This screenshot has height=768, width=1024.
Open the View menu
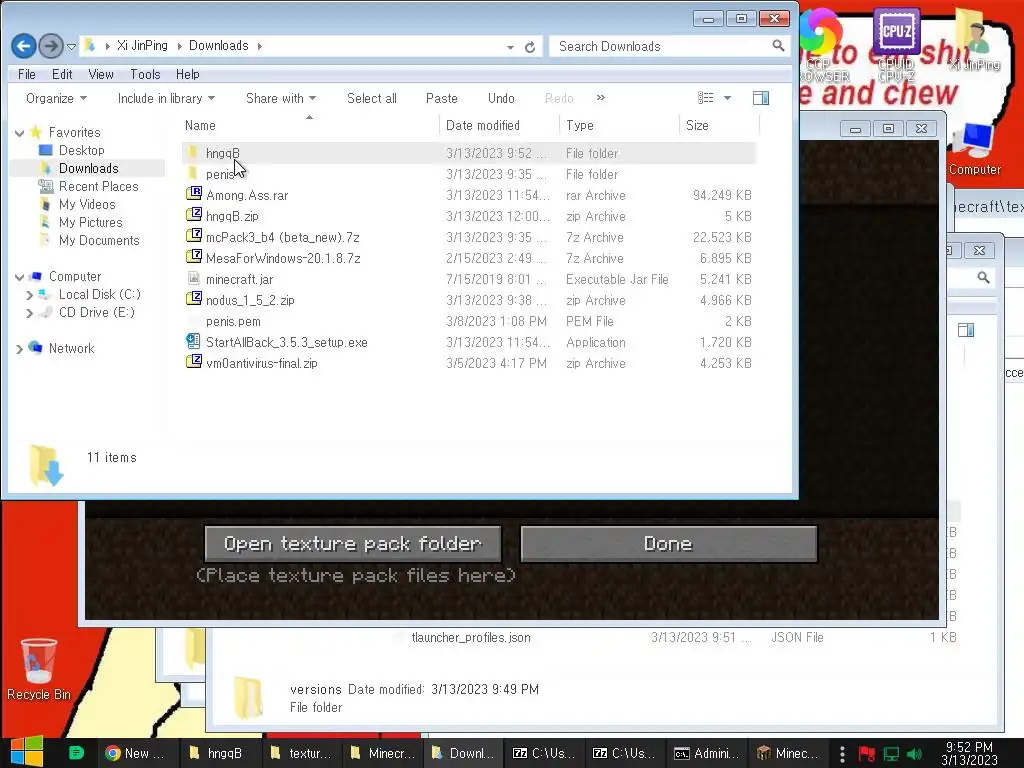click(101, 74)
